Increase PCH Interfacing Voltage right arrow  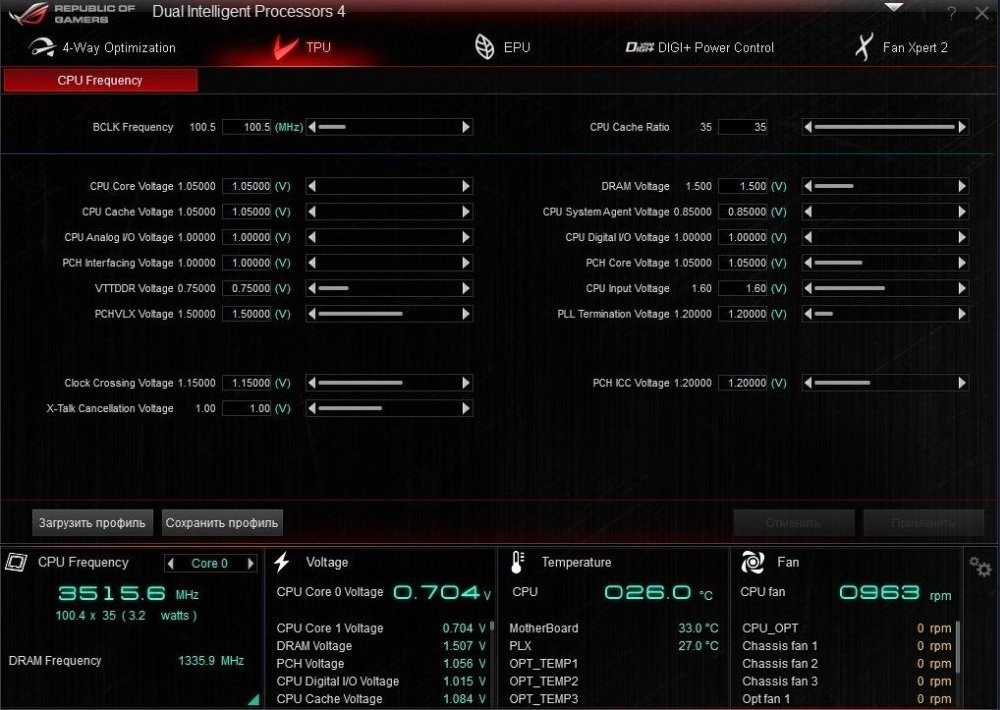pos(466,263)
